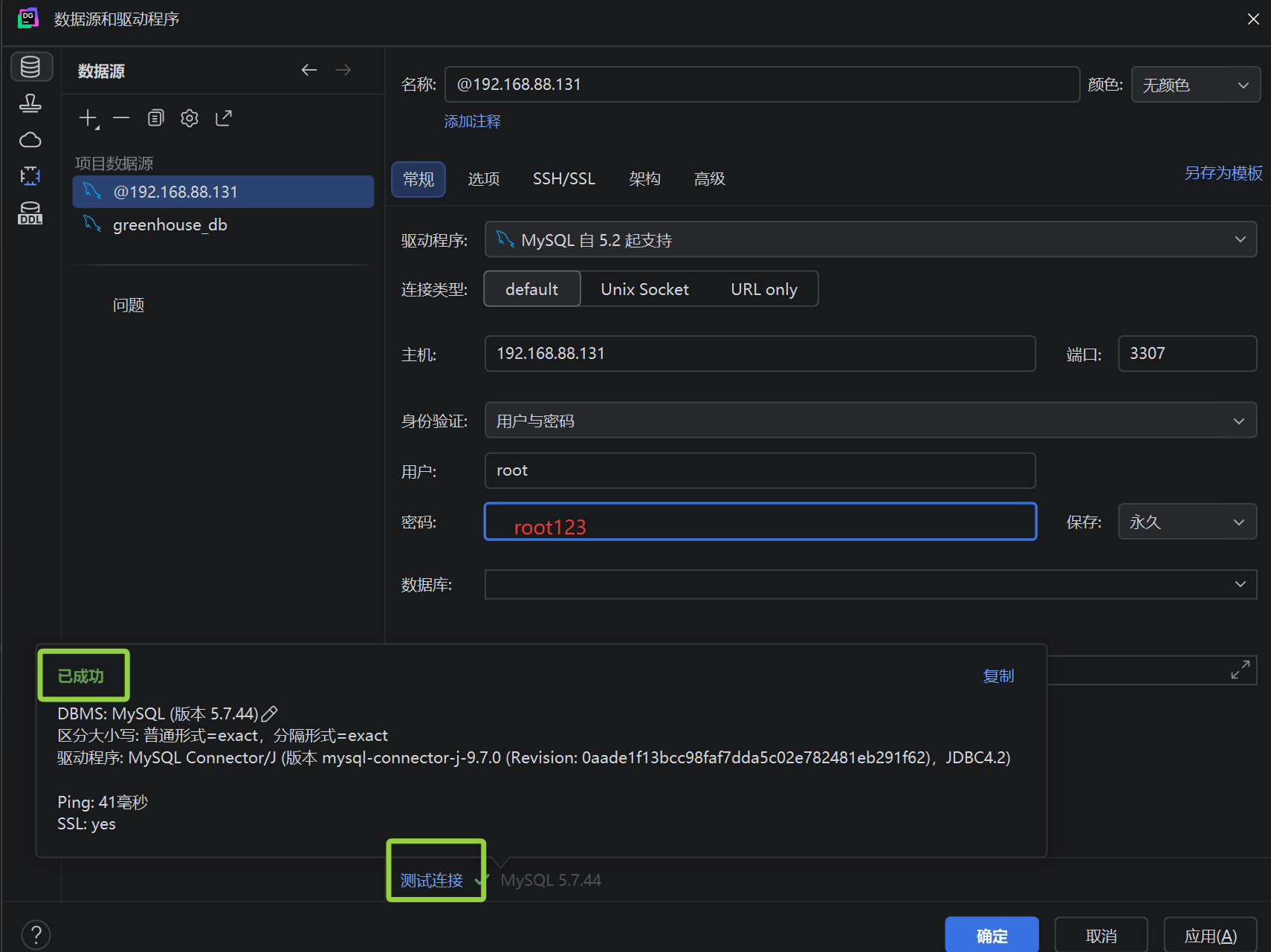
Task: Click the add data source plus icon
Action: click(x=88, y=118)
